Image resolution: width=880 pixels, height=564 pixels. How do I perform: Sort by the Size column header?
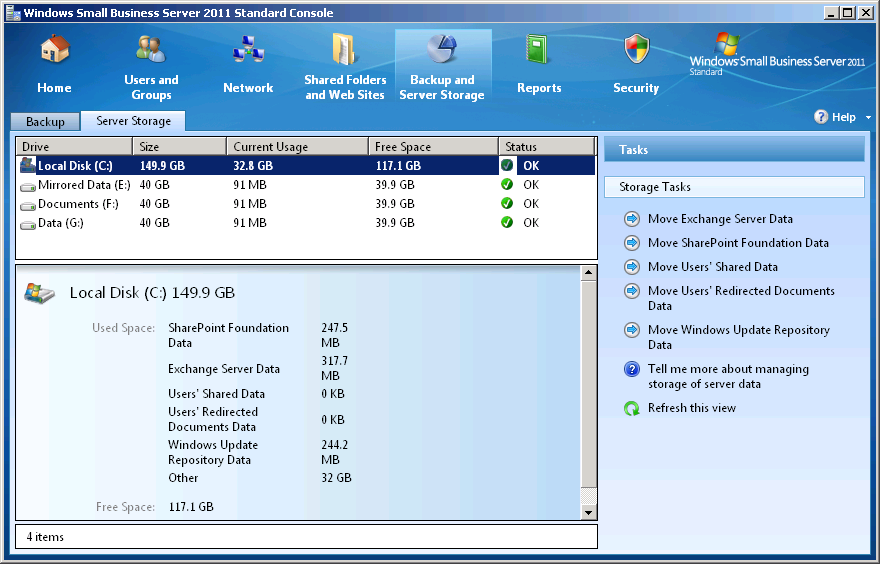[180, 146]
